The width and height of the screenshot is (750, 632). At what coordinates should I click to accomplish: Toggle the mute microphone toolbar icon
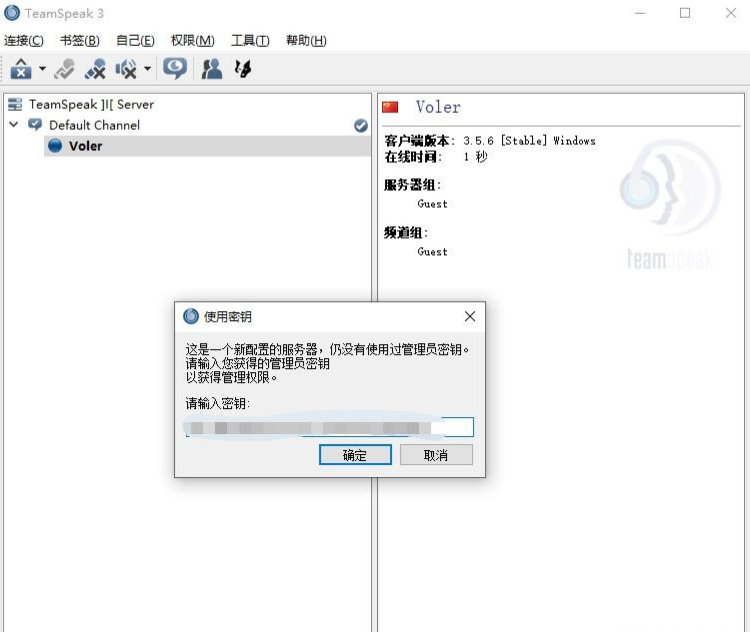(95, 69)
